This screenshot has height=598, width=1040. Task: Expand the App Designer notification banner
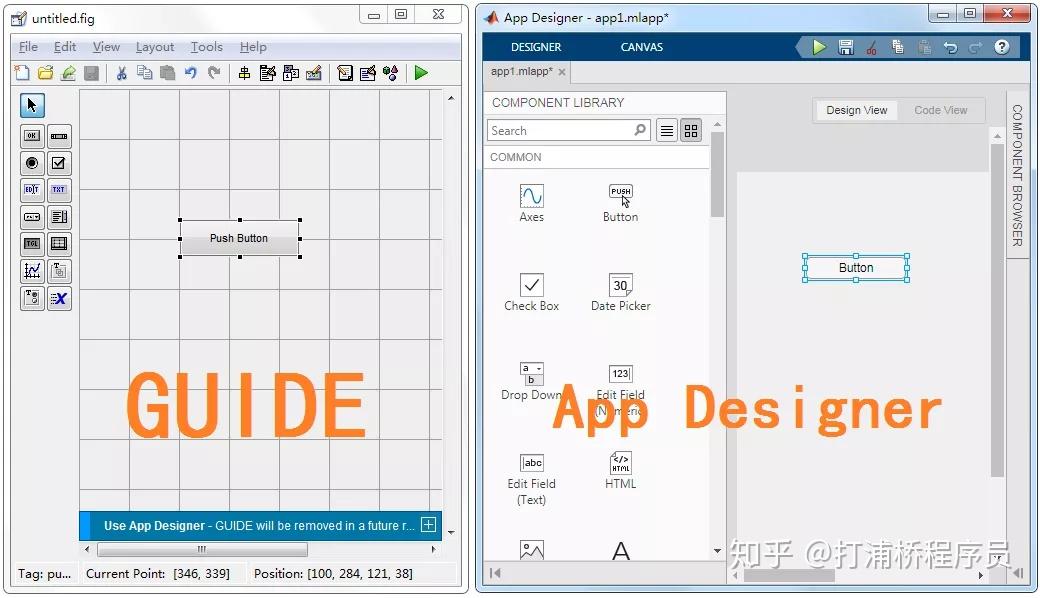click(x=428, y=525)
